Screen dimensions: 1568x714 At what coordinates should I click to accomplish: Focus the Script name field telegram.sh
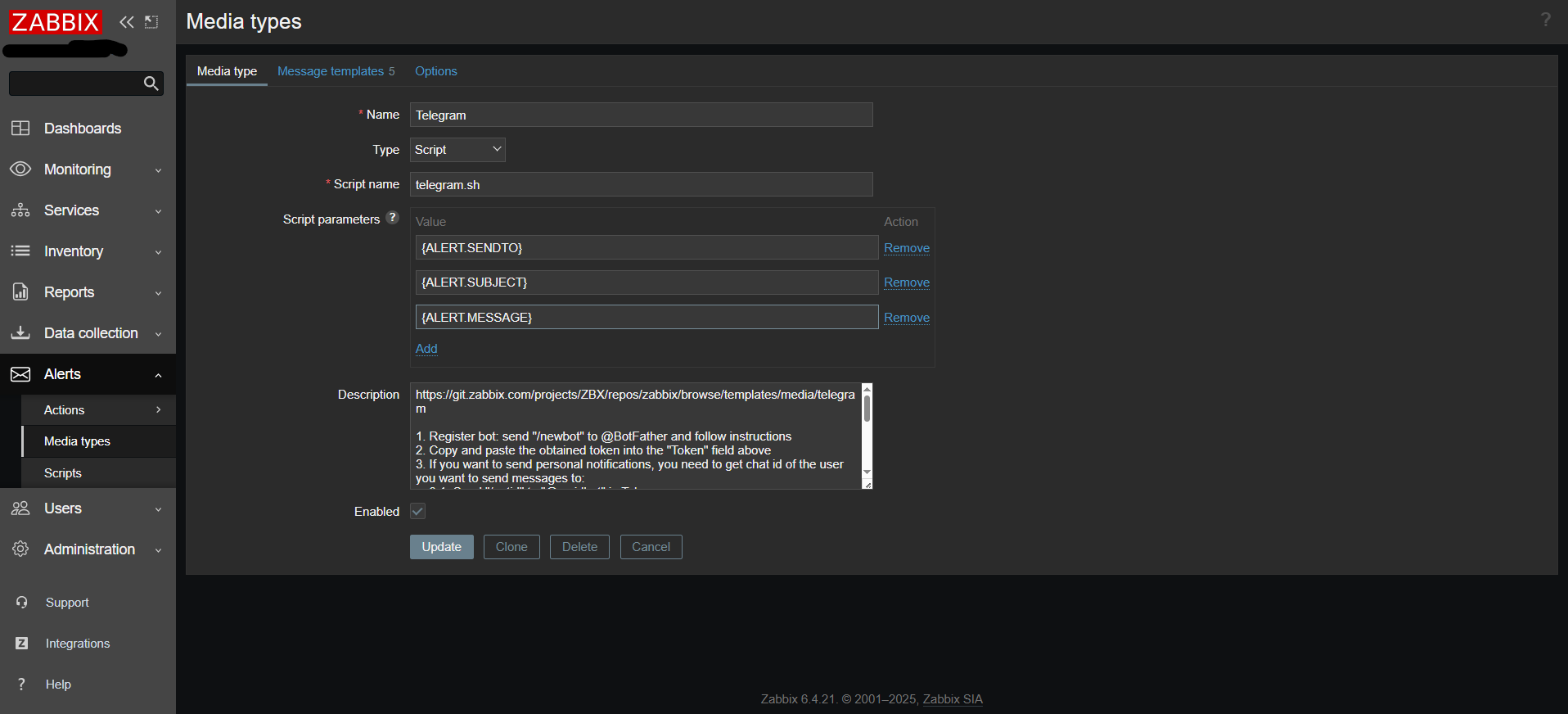pyautogui.click(x=642, y=184)
